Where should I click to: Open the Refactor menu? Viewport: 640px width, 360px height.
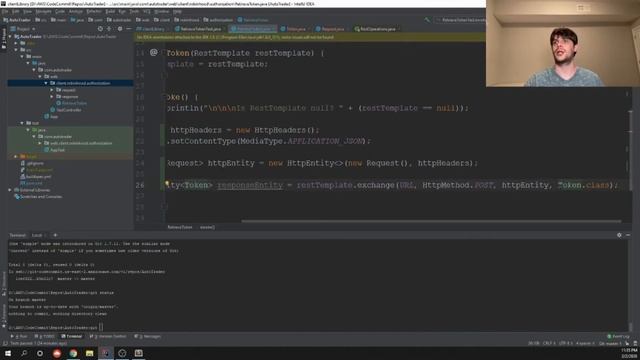93,11
